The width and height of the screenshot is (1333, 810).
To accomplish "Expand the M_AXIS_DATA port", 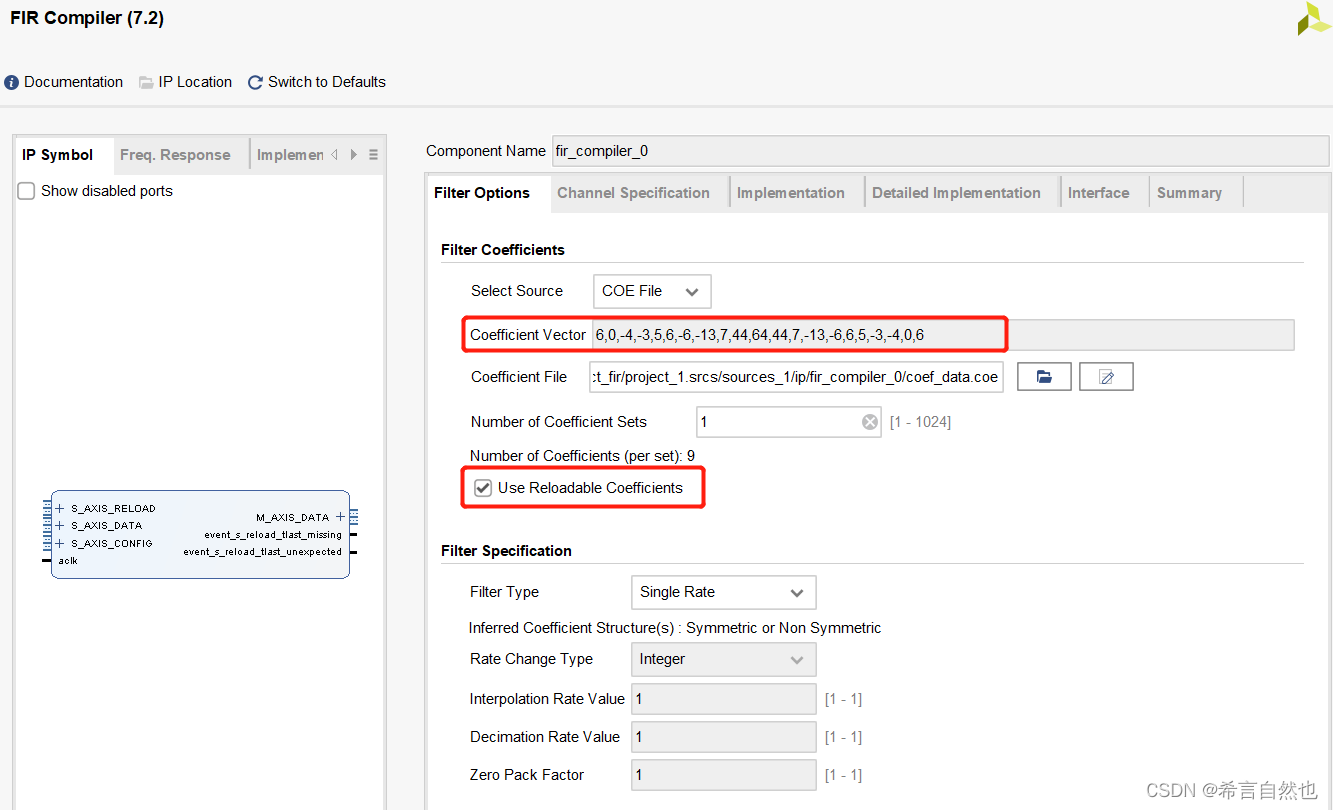I will 340,517.
